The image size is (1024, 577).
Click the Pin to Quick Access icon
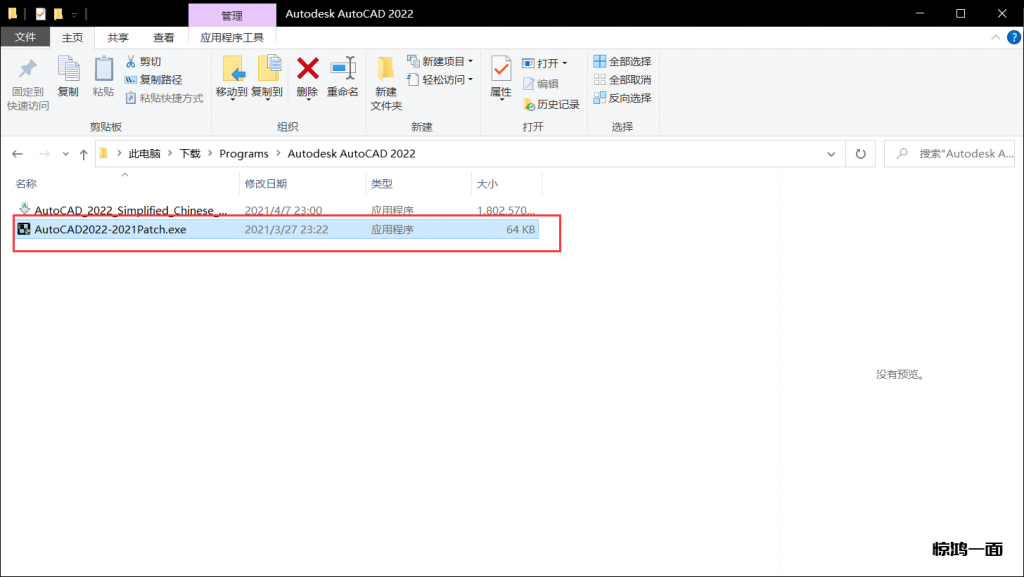28,70
